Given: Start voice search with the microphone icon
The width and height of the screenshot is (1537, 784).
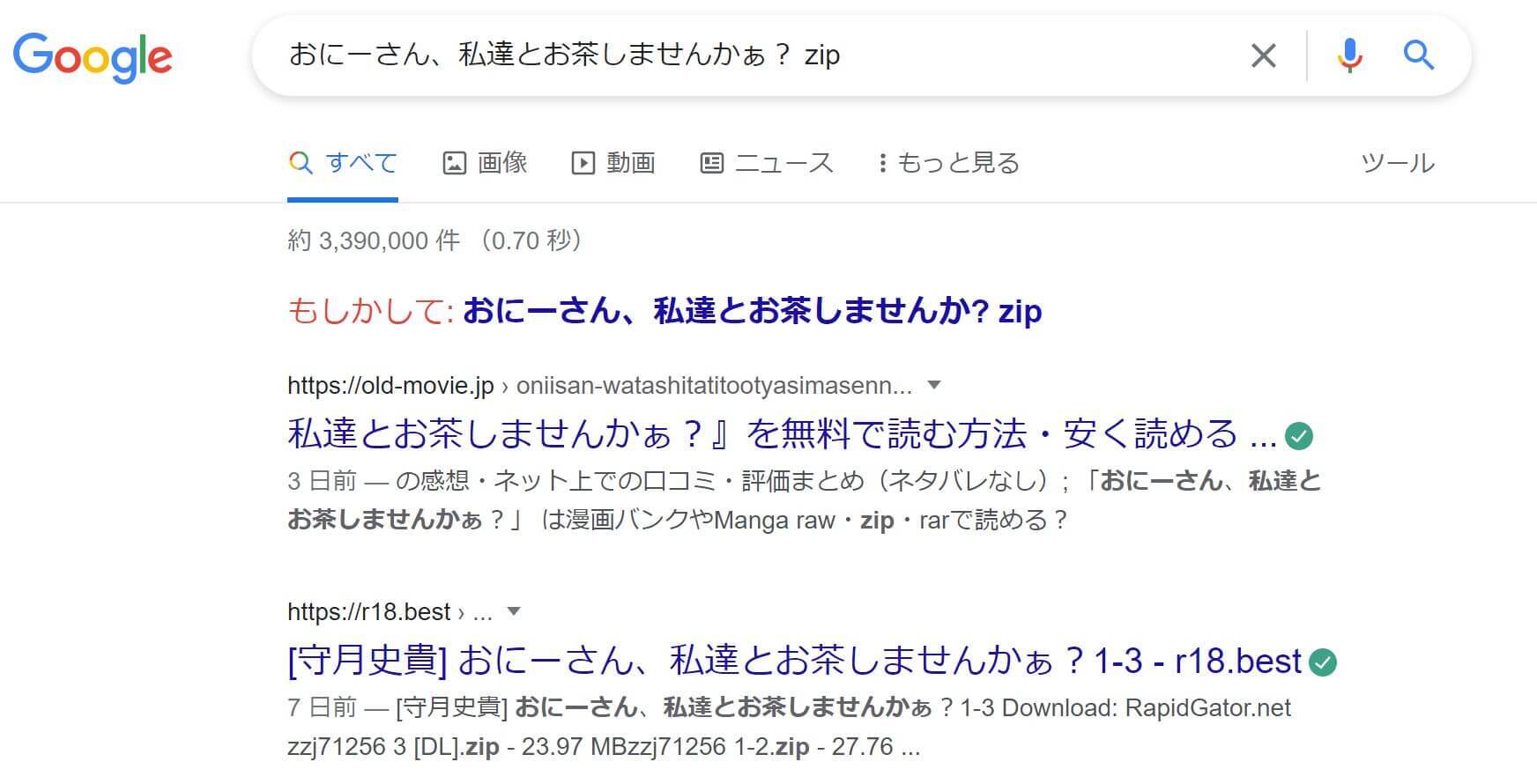Looking at the screenshot, I should 1348,55.
